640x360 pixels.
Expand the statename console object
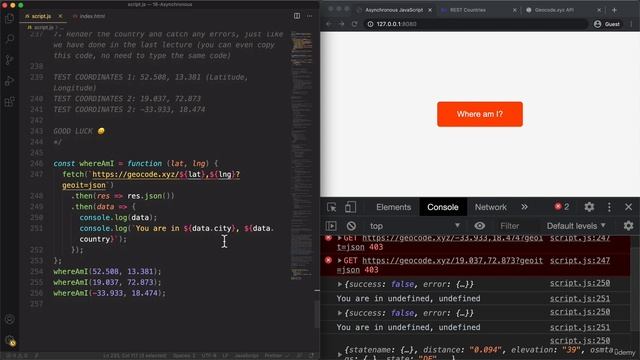click(340, 354)
